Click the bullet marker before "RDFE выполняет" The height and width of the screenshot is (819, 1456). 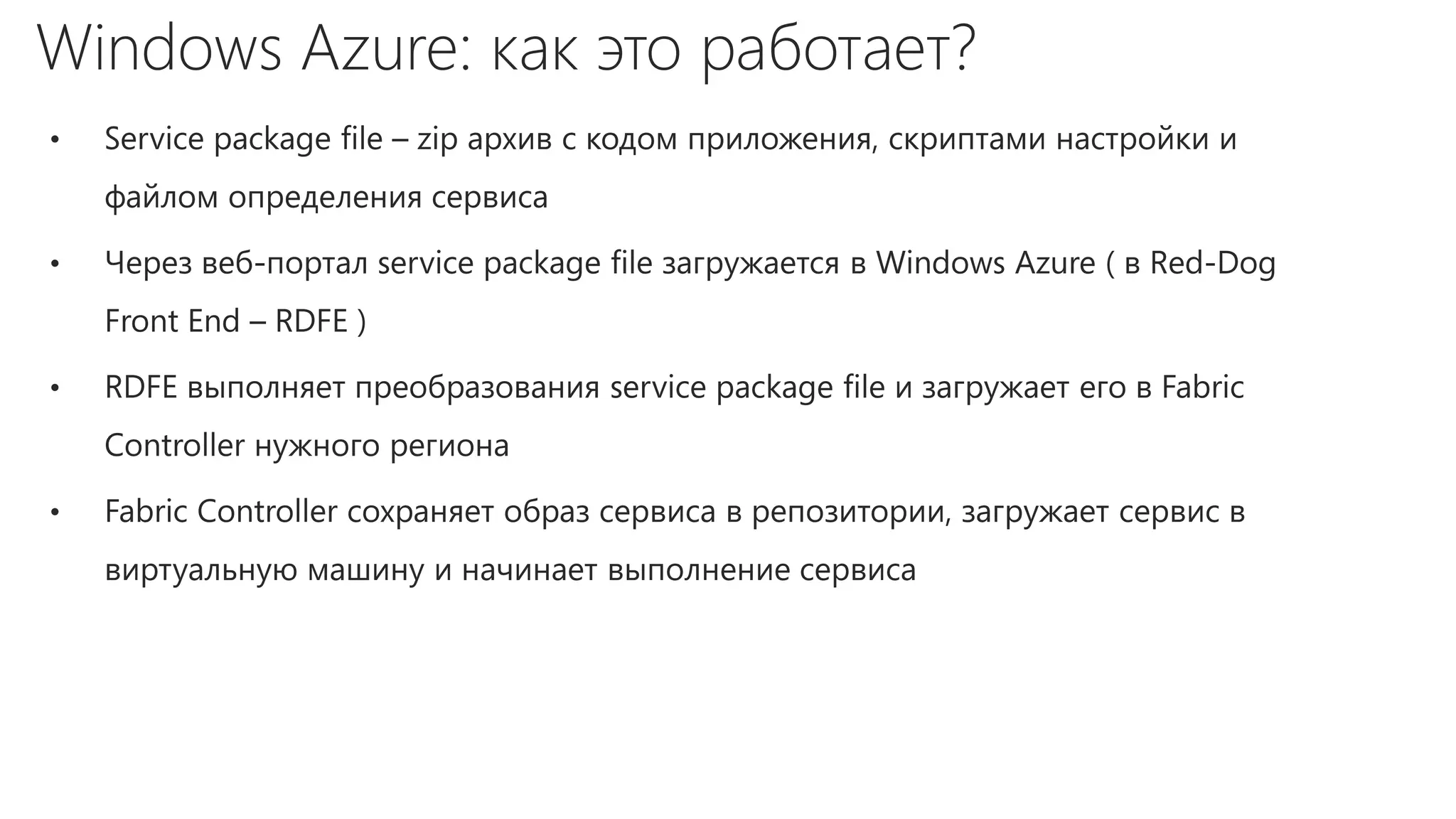tap(55, 389)
